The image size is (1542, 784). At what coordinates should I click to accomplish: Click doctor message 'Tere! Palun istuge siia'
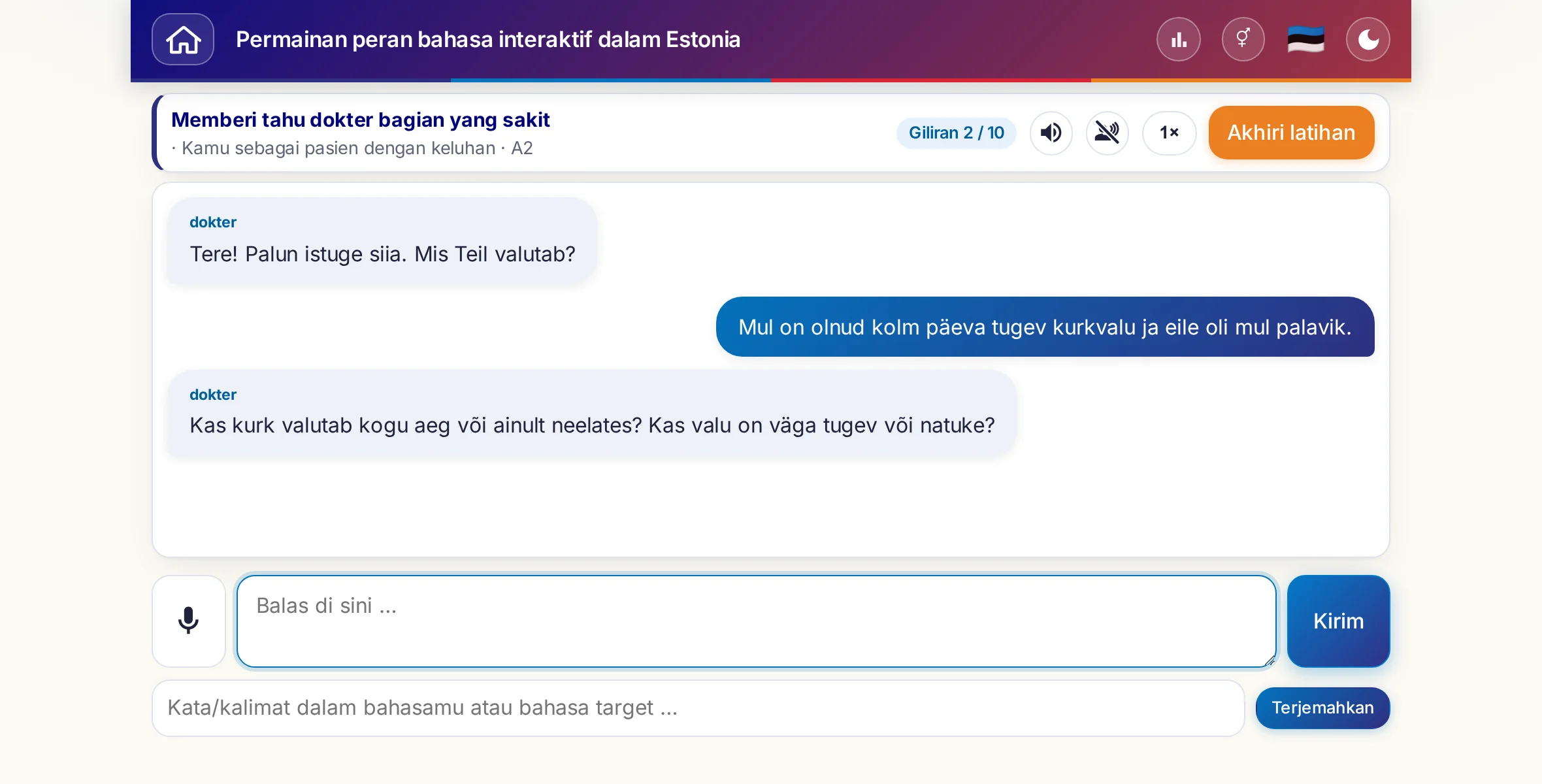[x=382, y=242]
